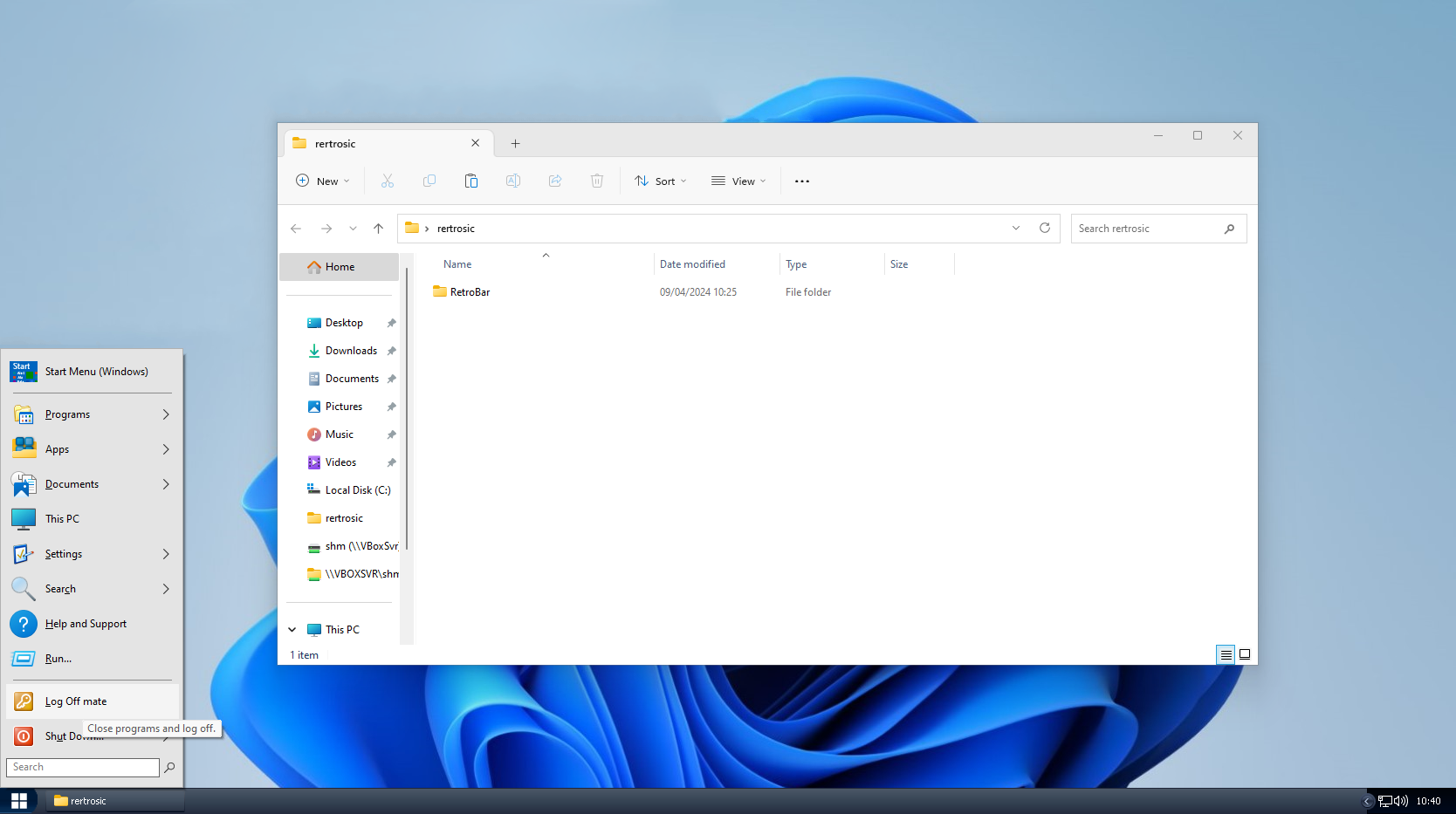Click the Start menu search magnifier icon

tap(169, 767)
